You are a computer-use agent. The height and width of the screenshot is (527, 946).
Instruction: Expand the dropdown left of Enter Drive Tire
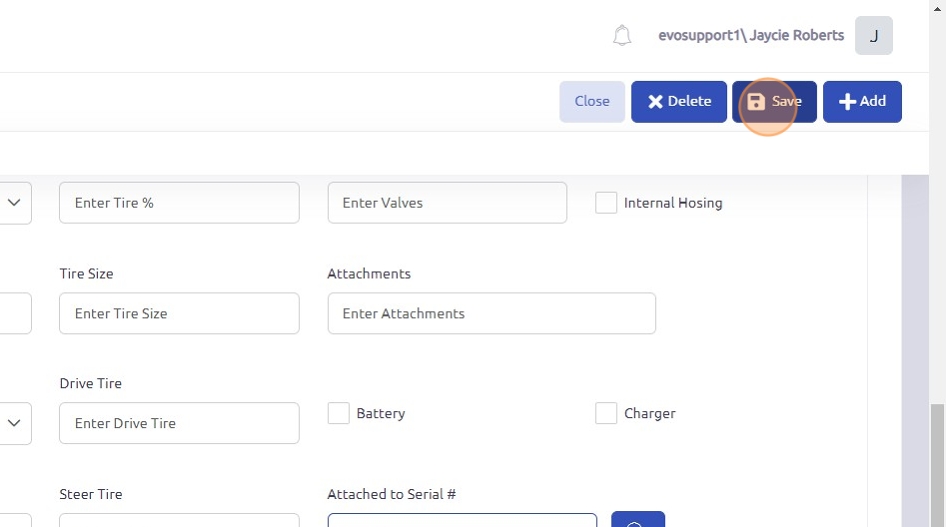coord(15,423)
